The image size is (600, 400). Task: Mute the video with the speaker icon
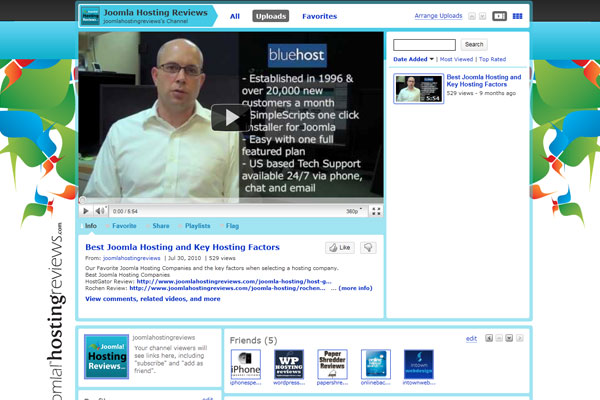tap(100, 211)
